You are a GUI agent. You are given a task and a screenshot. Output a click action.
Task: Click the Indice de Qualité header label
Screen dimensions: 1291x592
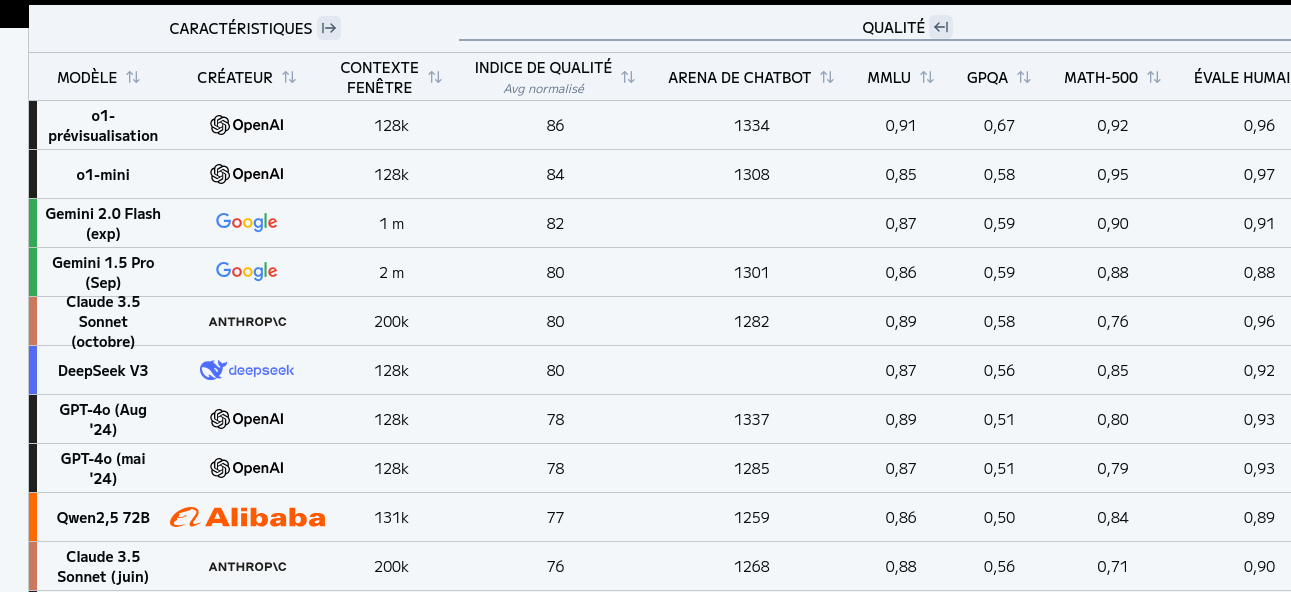click(543, 68)
